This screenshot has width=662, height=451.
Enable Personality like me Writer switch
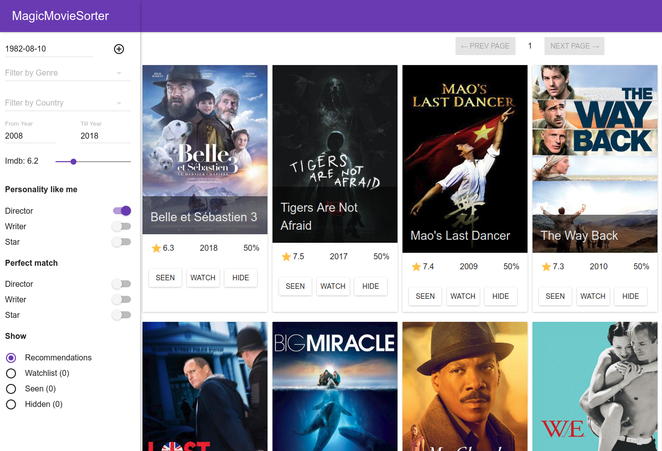[121, 226]
